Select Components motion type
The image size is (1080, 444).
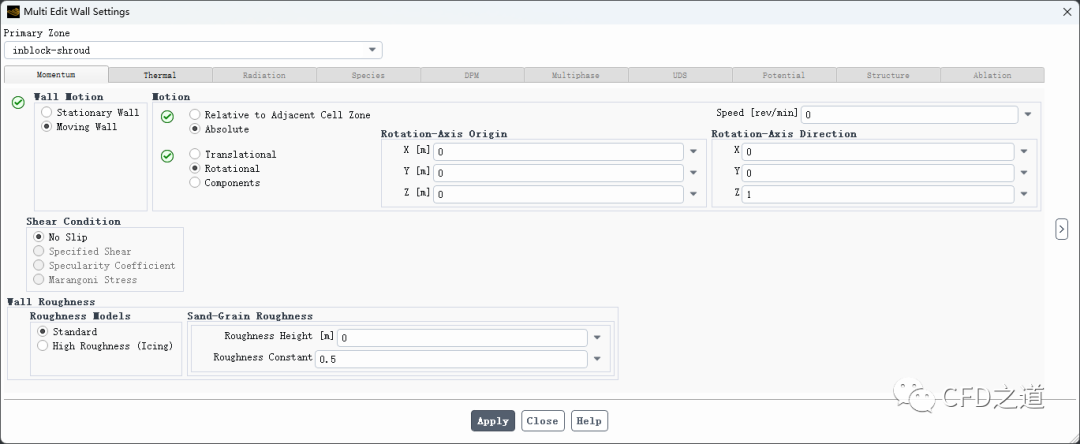(x=225, y=182)
